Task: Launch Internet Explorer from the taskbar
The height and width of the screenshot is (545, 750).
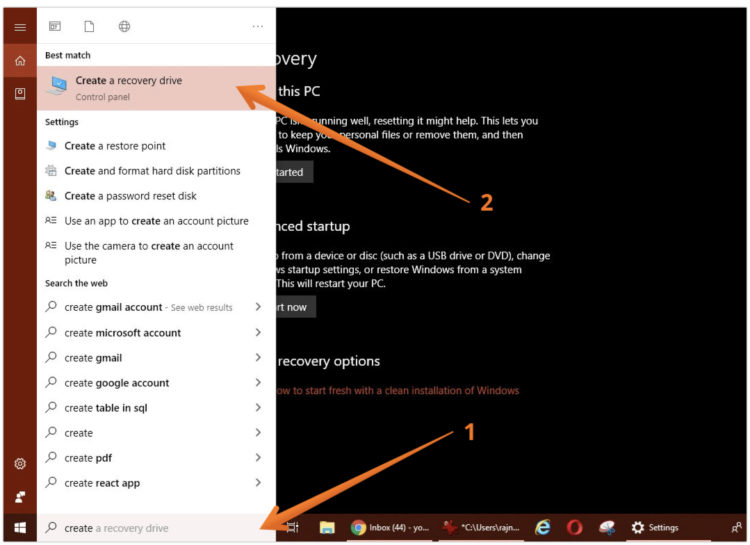Action: coord(543,527)
